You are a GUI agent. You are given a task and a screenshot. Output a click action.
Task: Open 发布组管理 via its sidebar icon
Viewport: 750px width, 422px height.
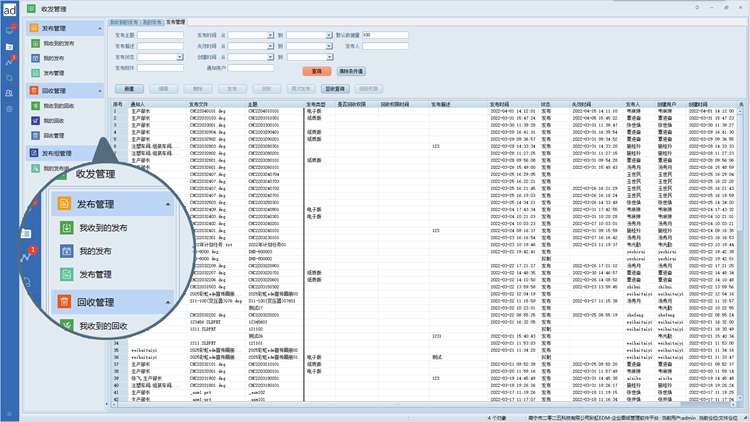point(34,153)
